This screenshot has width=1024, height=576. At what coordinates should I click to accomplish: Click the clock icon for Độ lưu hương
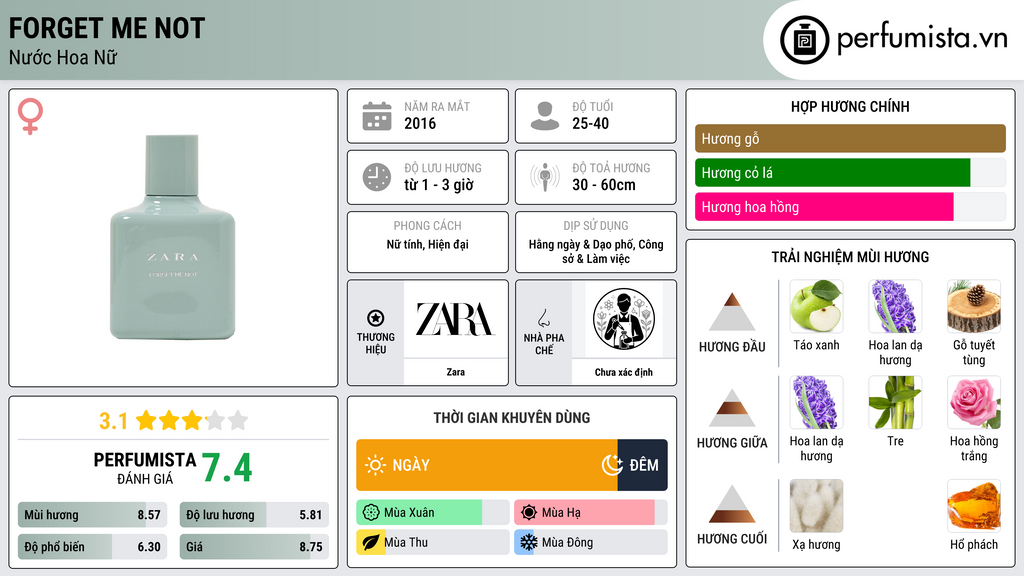(x=377, y=177)
